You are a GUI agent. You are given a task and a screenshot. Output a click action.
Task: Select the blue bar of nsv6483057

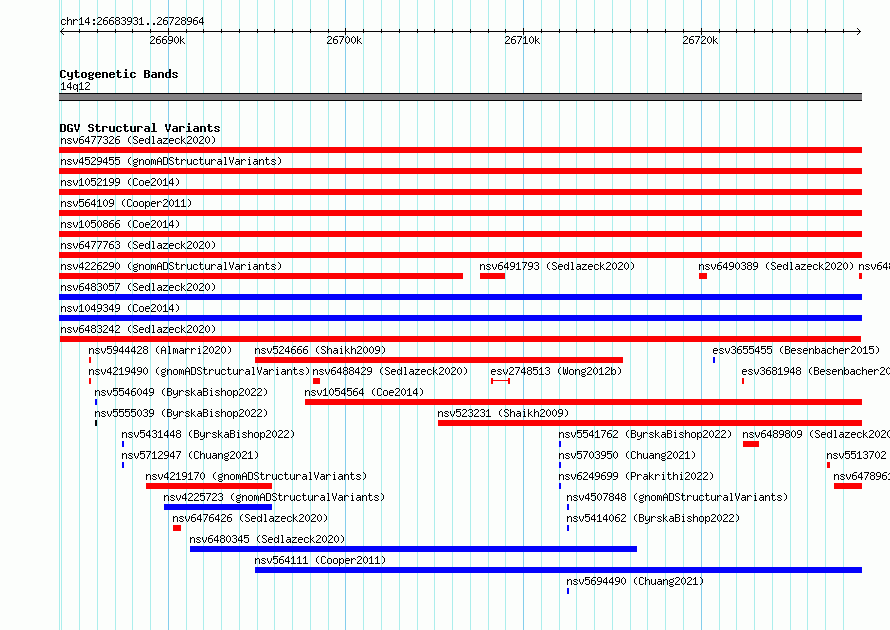tap(460, 297)
